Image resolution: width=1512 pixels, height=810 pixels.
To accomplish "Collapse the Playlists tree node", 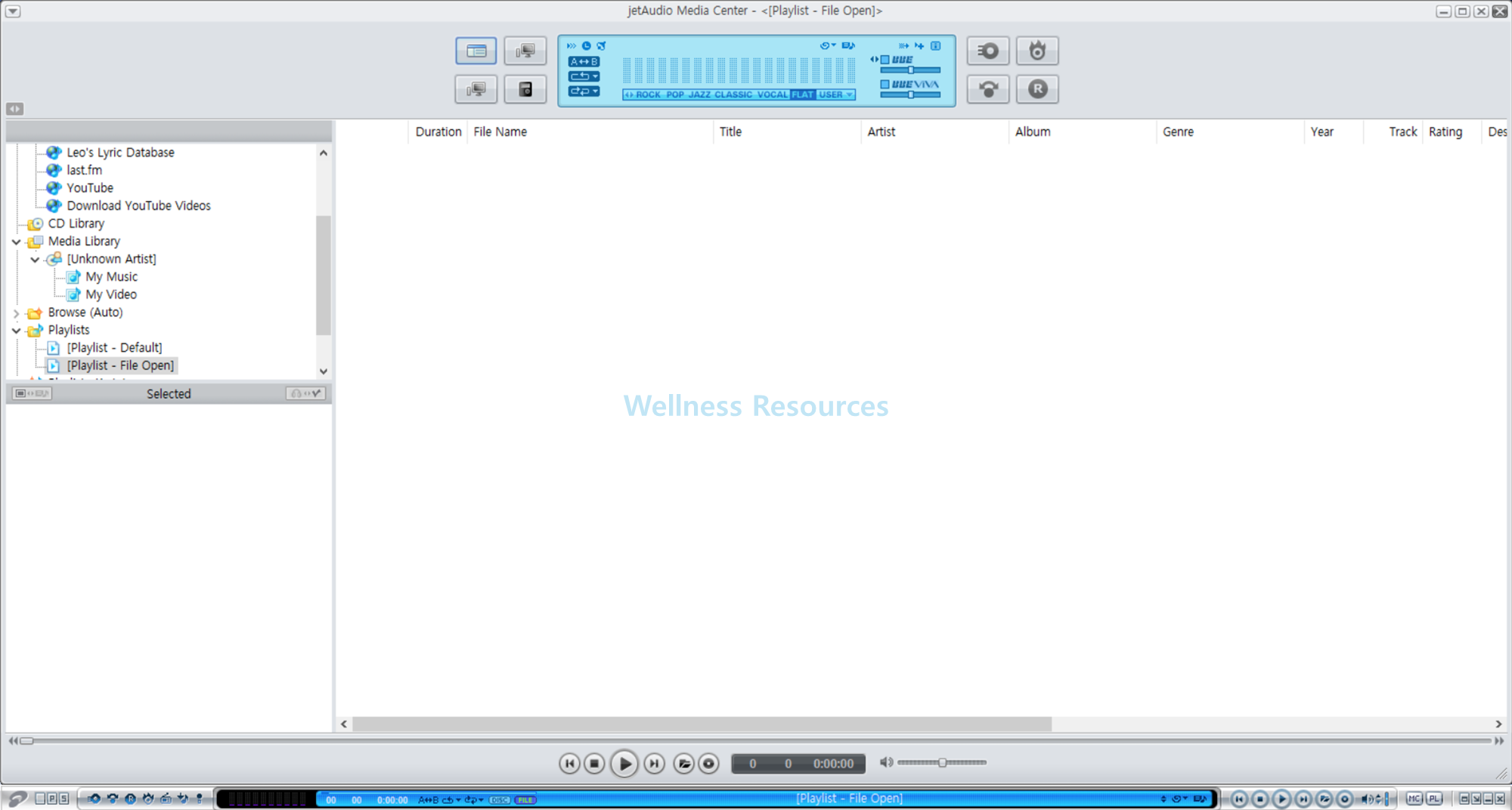I will [x=16, y=331].
